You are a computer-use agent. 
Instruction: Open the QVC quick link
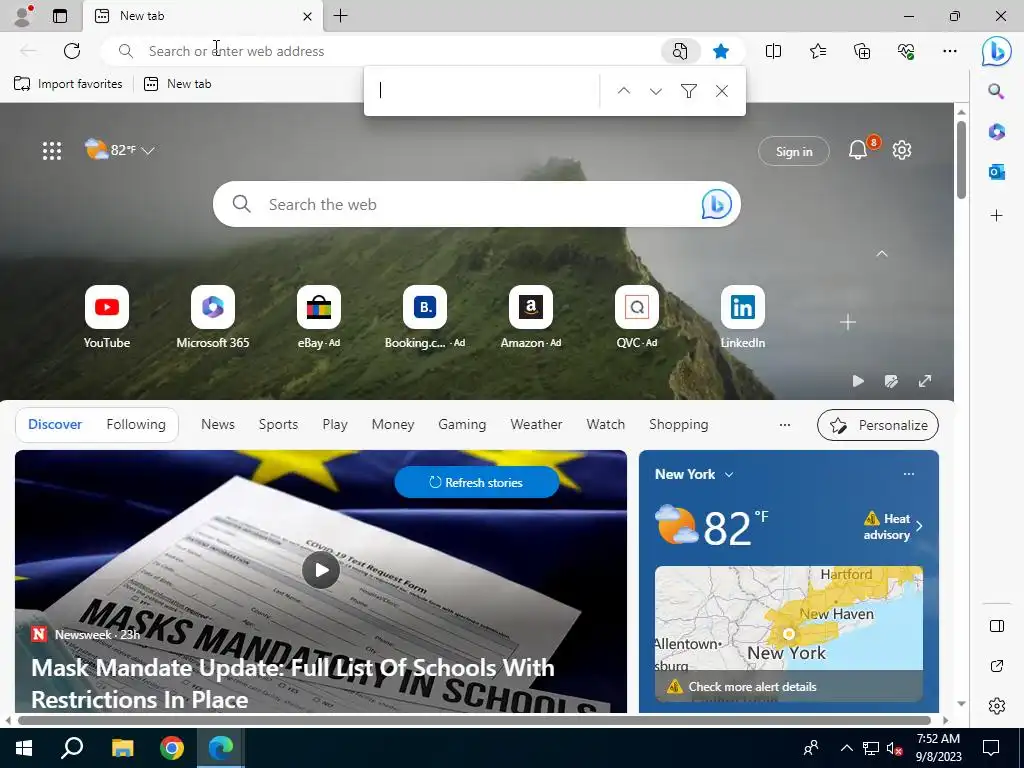pos(637,317)
